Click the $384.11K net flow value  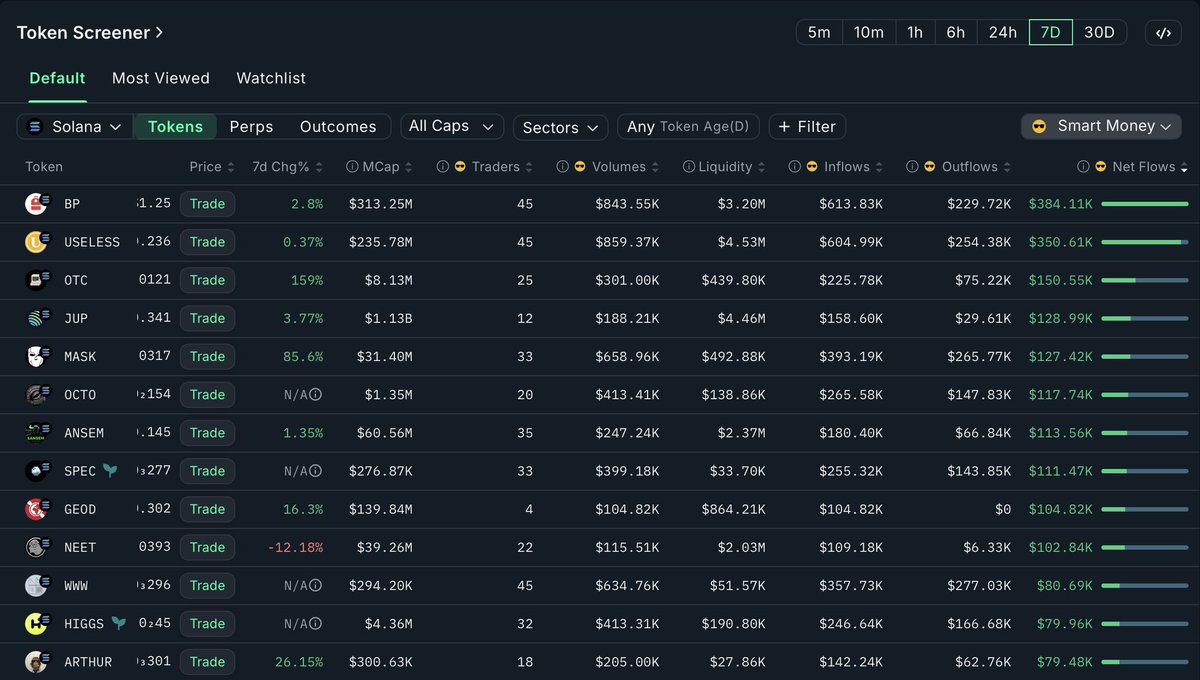pyautogui.click(x=1060, y=204)
